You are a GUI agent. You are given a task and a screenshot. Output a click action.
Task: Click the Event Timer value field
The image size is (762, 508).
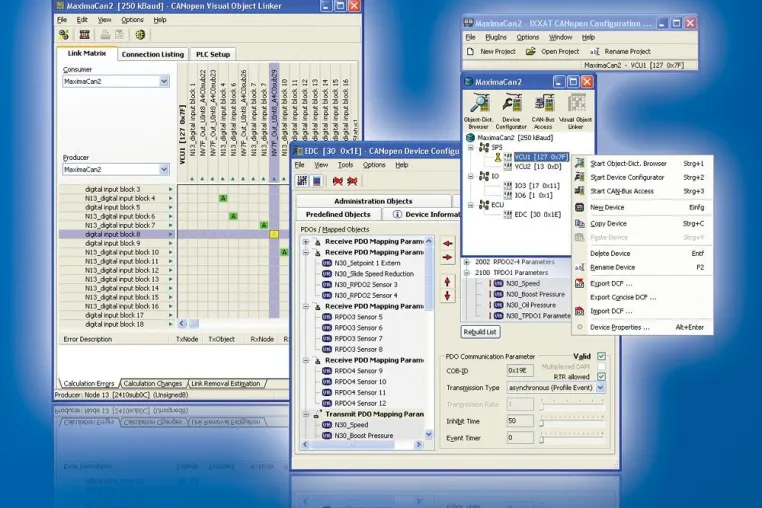[520, 438]
